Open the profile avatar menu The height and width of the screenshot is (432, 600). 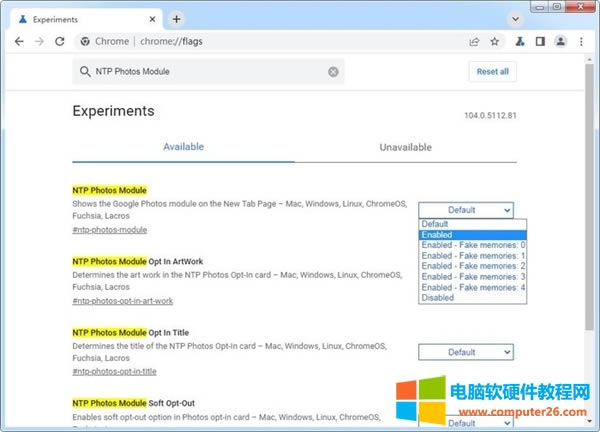tap(560, 41)
